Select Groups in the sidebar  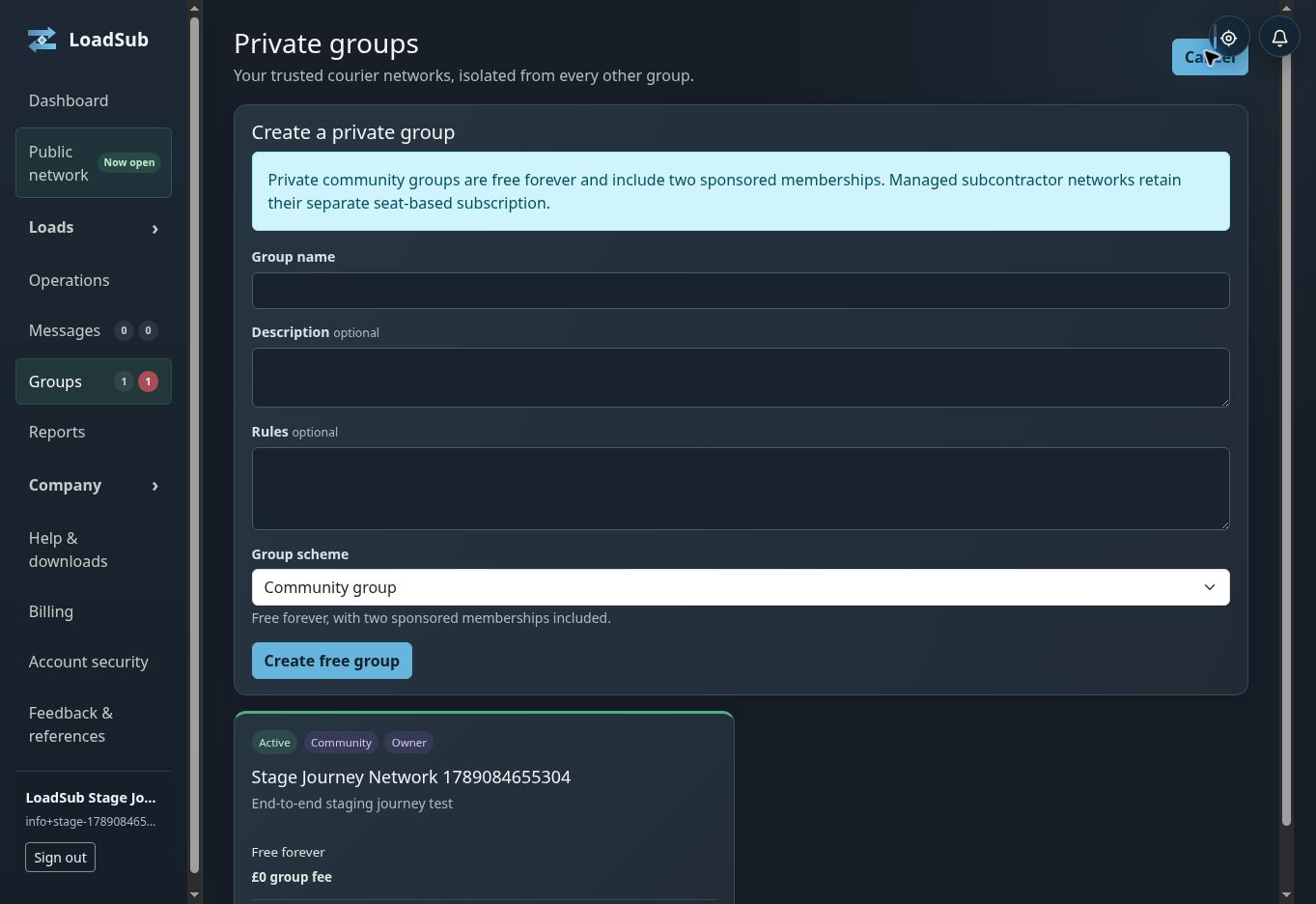click(x=94, y=381)
